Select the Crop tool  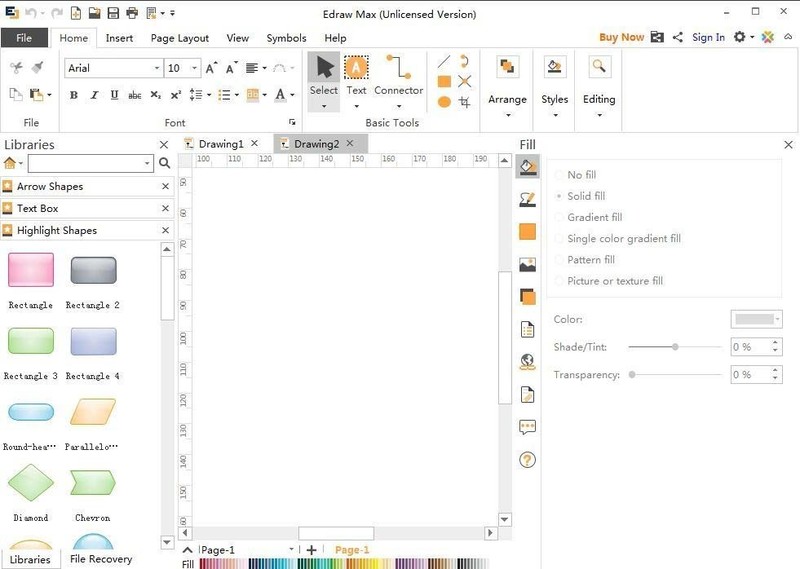464,102
